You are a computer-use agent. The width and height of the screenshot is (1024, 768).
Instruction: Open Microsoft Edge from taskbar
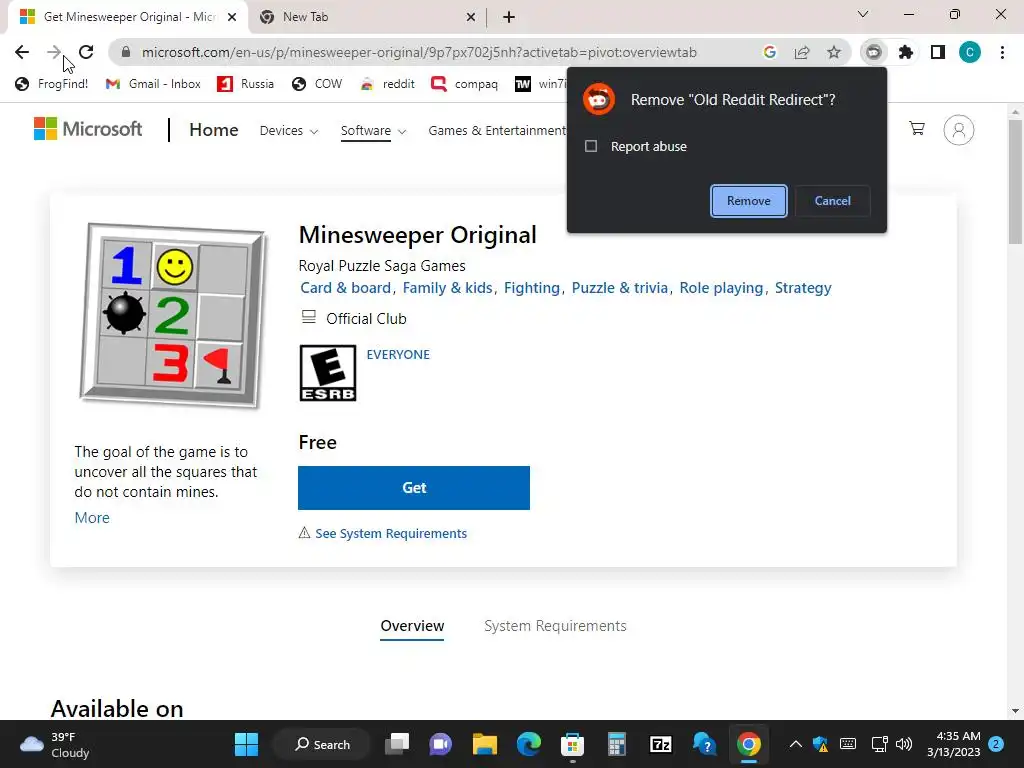click(528, 744)
